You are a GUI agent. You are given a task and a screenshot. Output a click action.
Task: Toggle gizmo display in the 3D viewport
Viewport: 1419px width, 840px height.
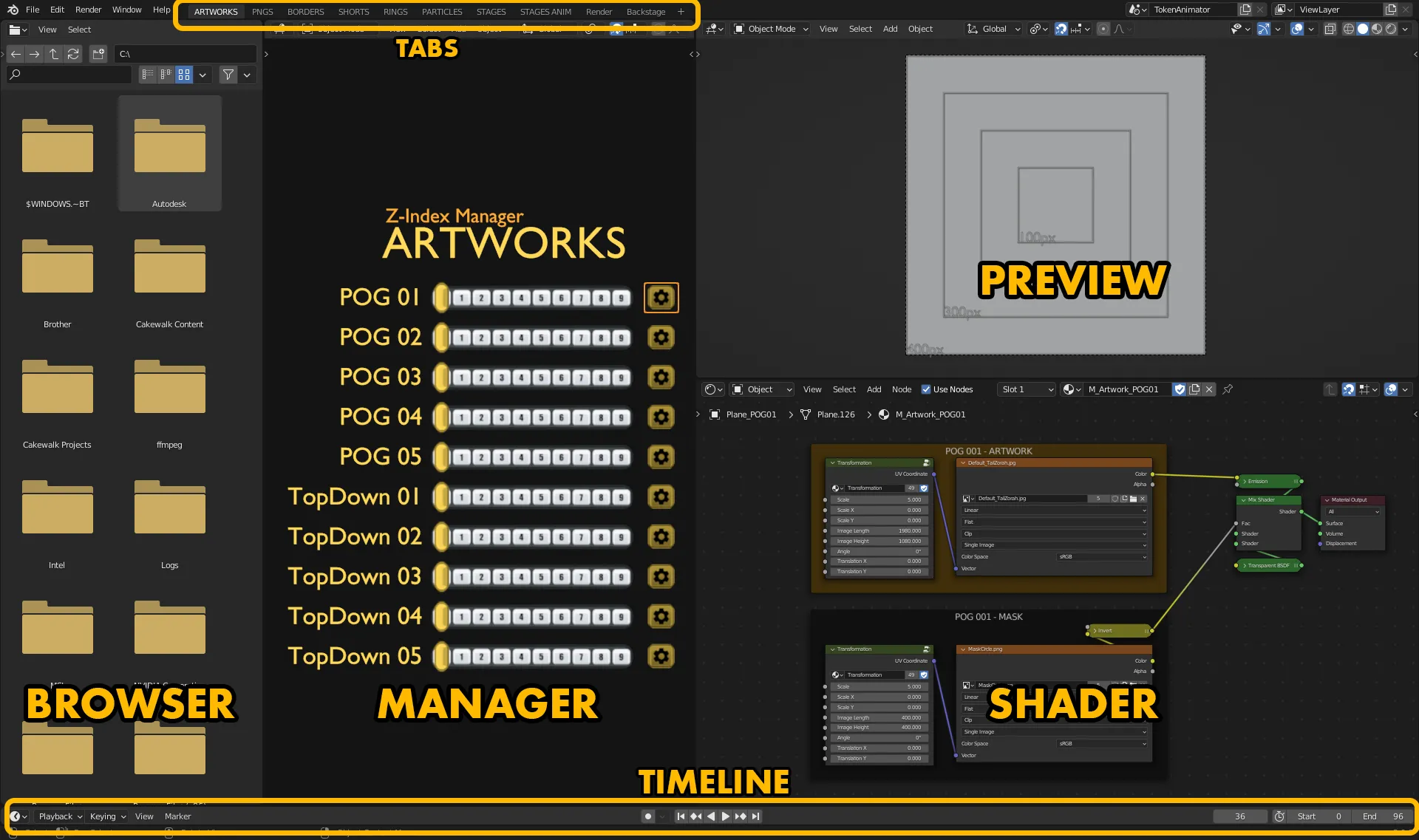(x=1264, y=29)
